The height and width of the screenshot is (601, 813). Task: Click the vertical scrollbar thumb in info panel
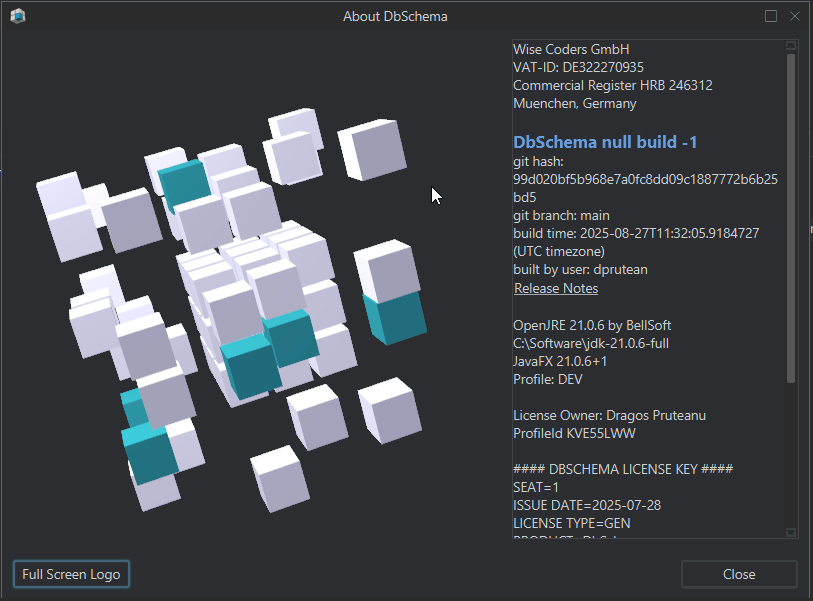click(x=791, y=218)
